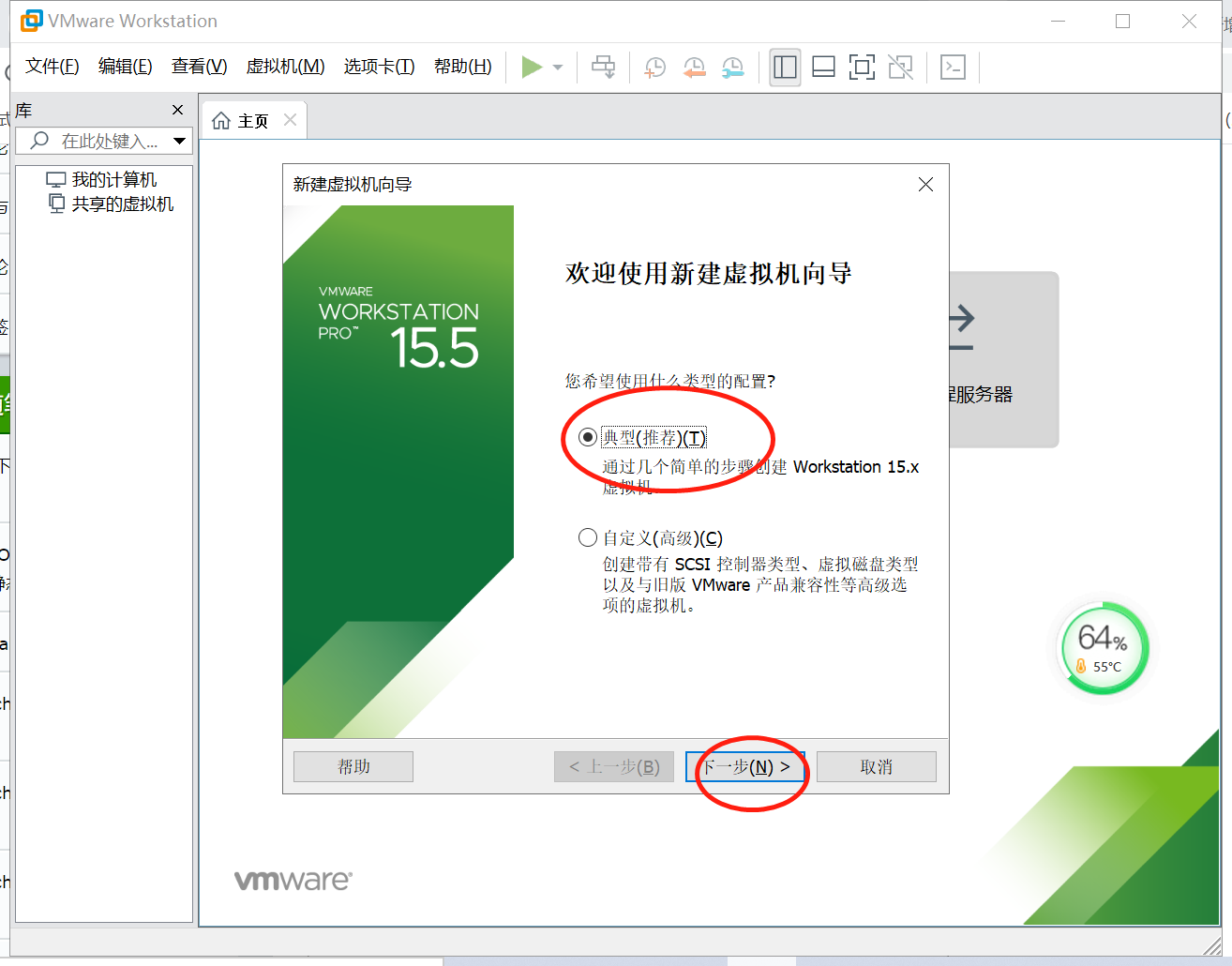Viewport: 1232px width, 966px height.
Task: Open the 帮助(H) menu
Action: pyautogui.click(x=462, y=67)
